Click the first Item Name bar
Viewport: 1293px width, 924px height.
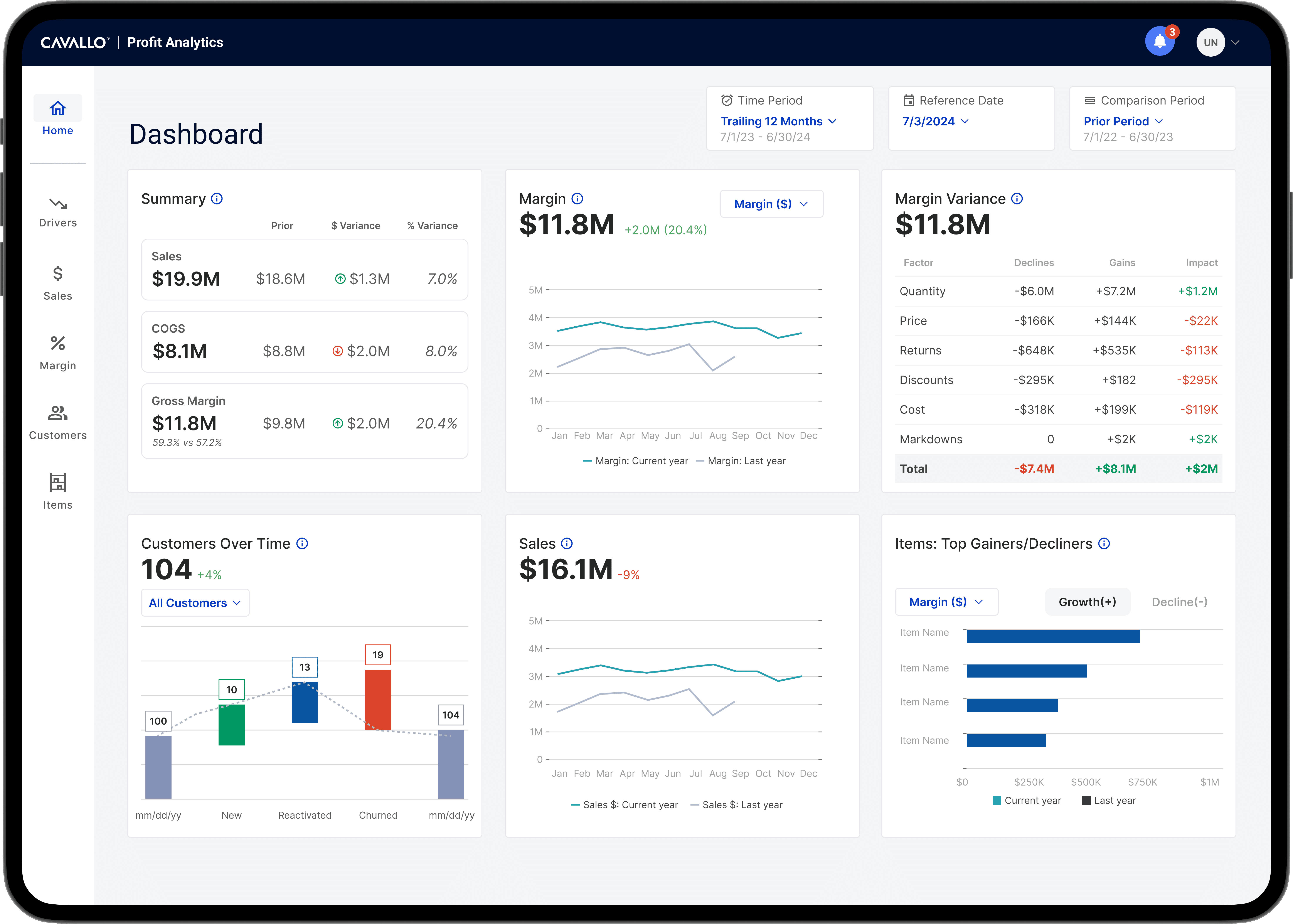(1054, 636)
